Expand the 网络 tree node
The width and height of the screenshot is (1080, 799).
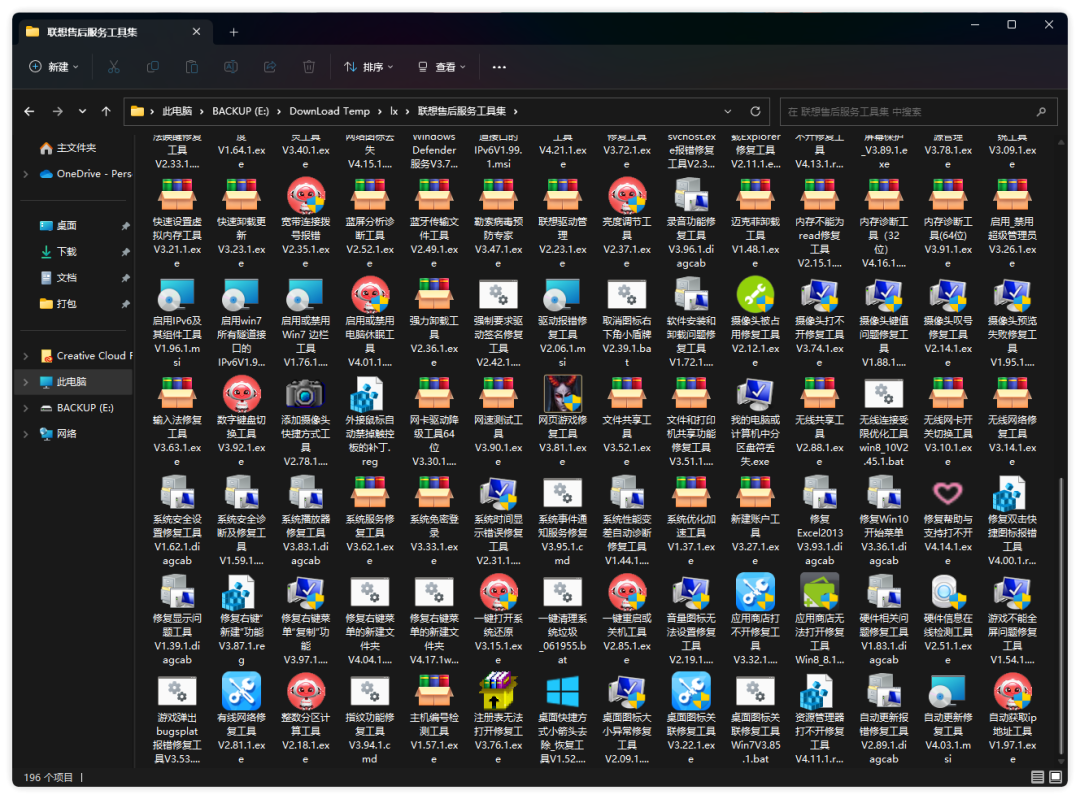26,434
